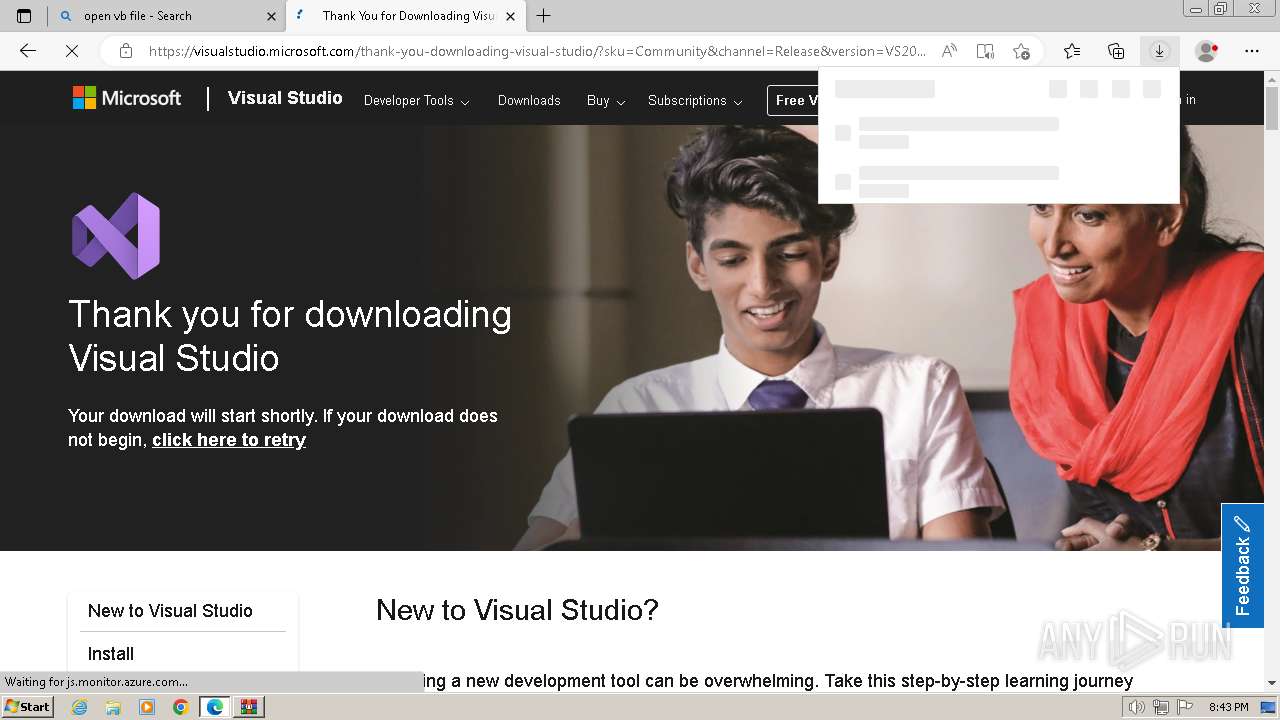Click the Microsoft logo
The width and height of the screenshot is (1280, 720).
127,98
